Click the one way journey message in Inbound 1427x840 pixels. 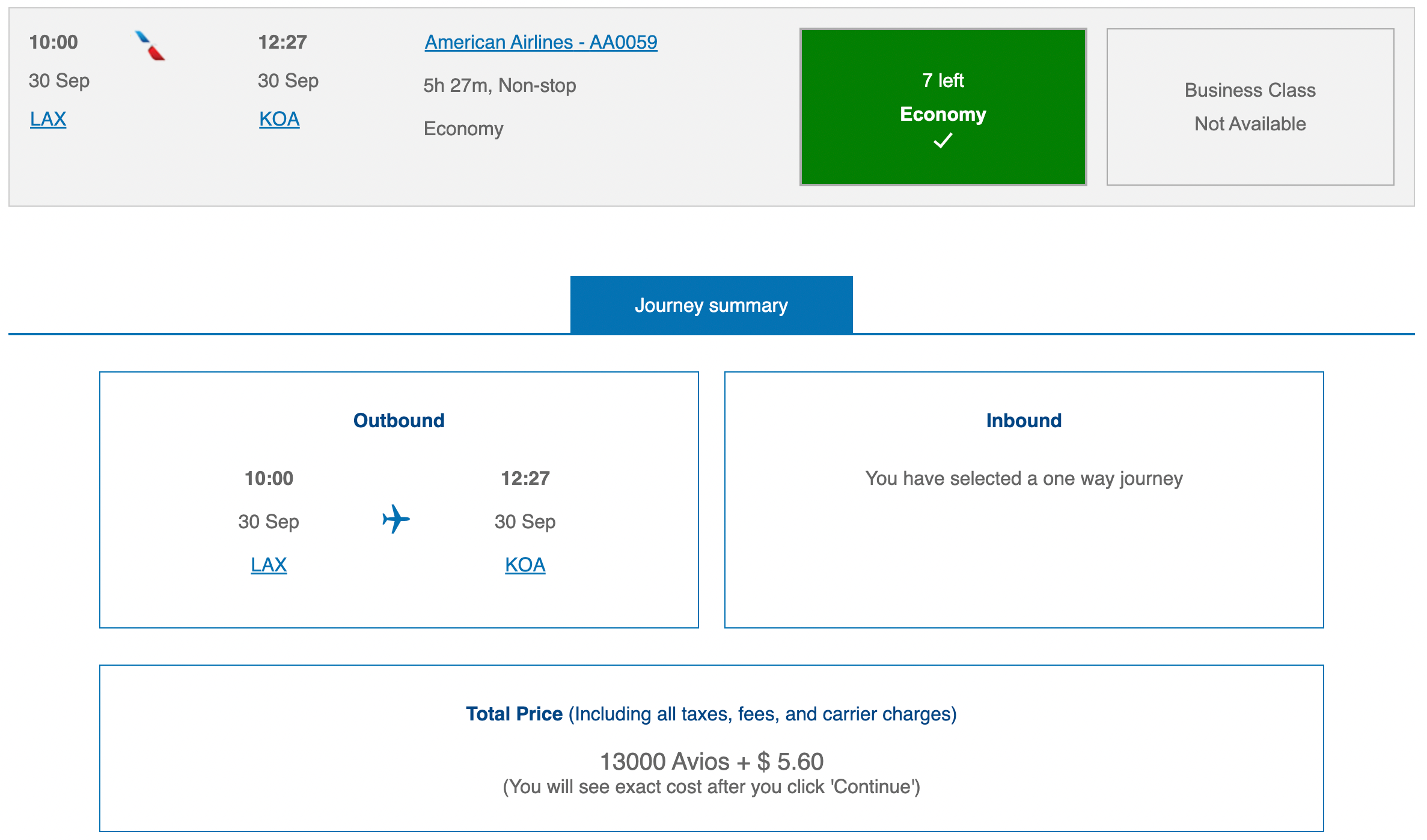1023,478
